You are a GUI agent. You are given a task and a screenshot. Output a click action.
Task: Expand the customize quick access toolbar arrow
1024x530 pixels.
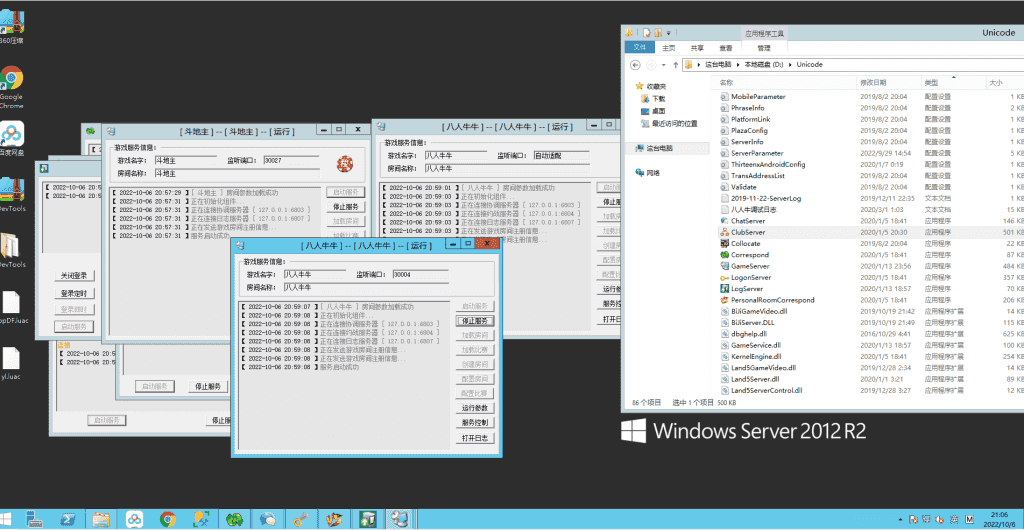tap(669, 33)
